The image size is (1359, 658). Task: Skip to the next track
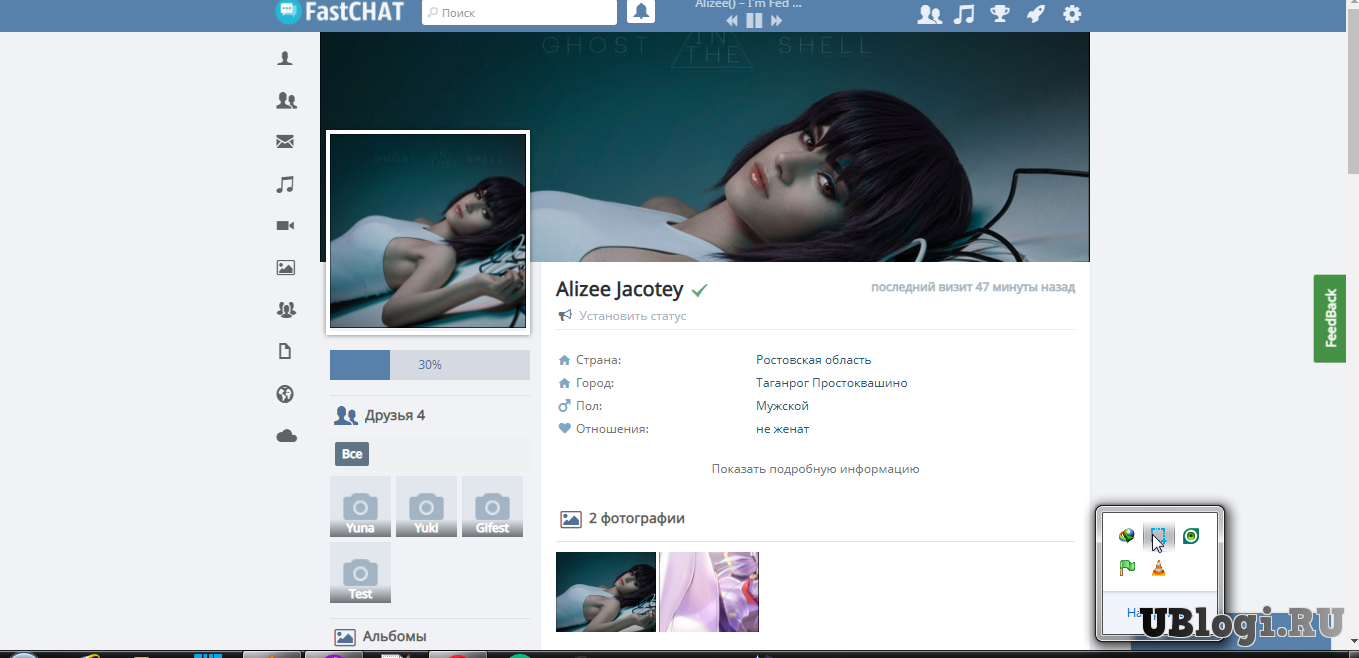point(776,20)
